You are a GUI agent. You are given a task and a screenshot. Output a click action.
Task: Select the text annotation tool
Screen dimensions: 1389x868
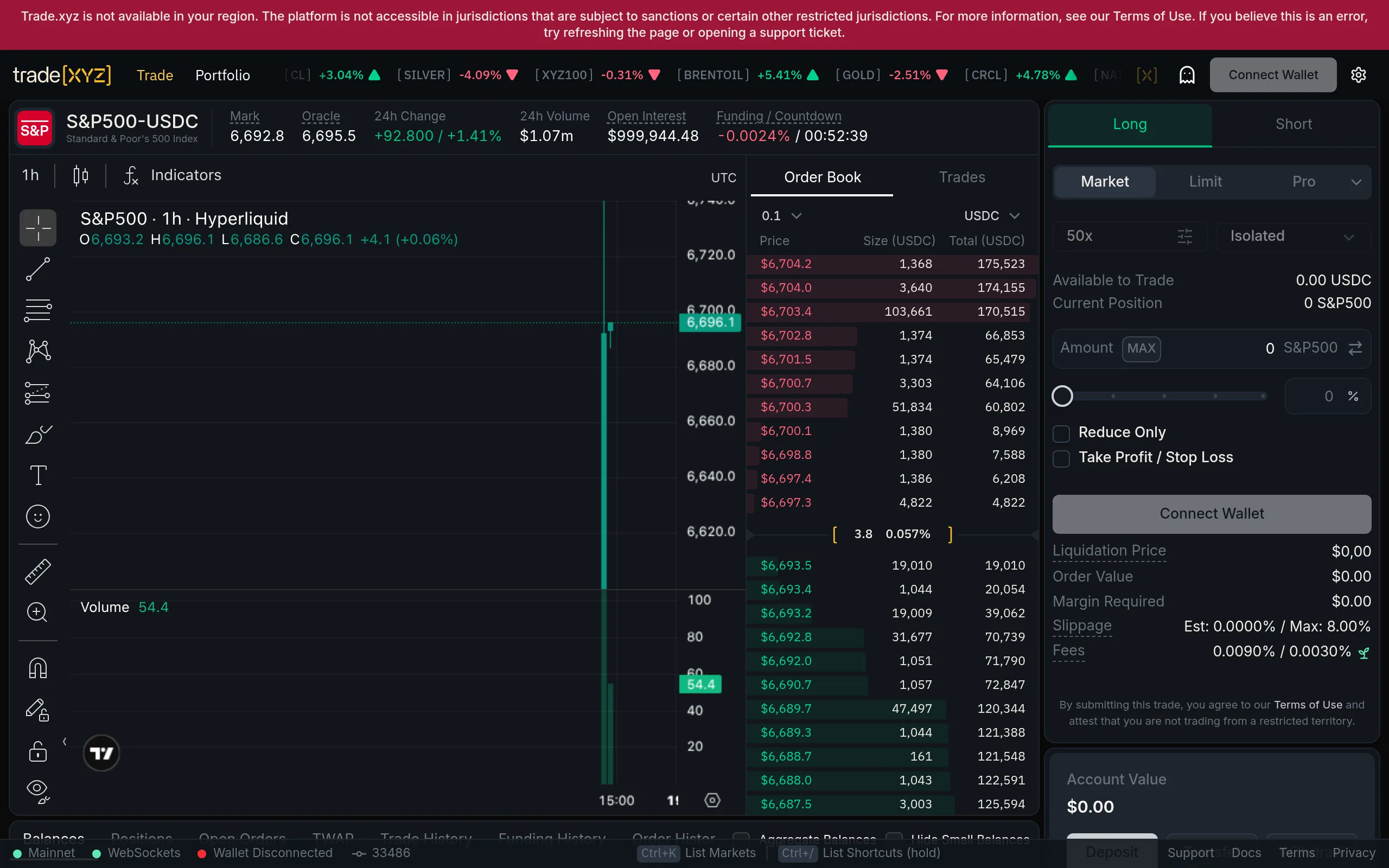[x=37, y=475]
